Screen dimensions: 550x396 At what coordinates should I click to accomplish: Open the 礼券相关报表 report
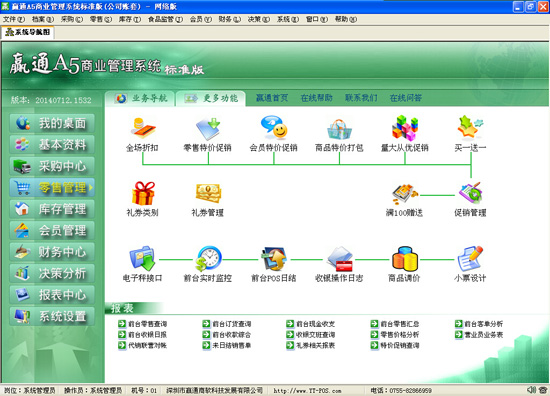point(311,345)
